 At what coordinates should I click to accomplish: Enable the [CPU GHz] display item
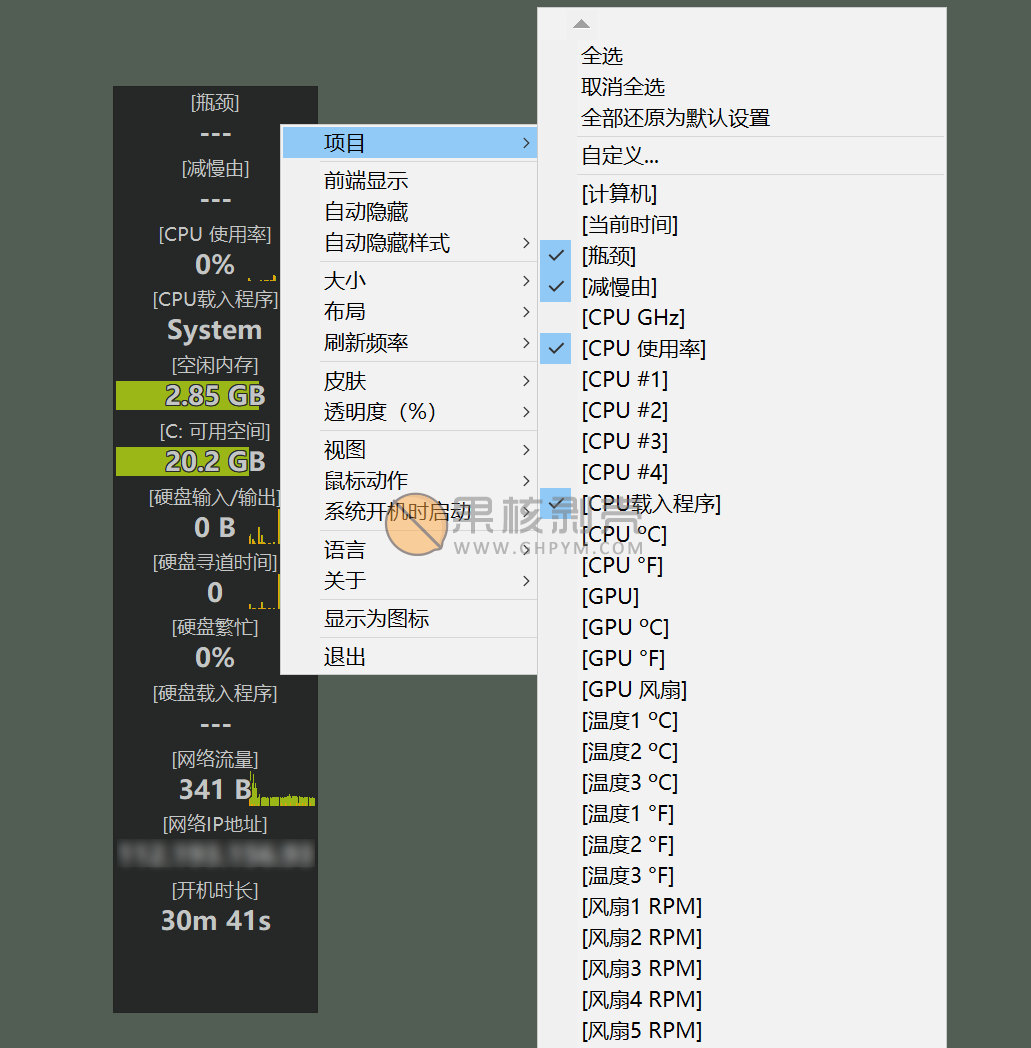(x=633, y=317)
